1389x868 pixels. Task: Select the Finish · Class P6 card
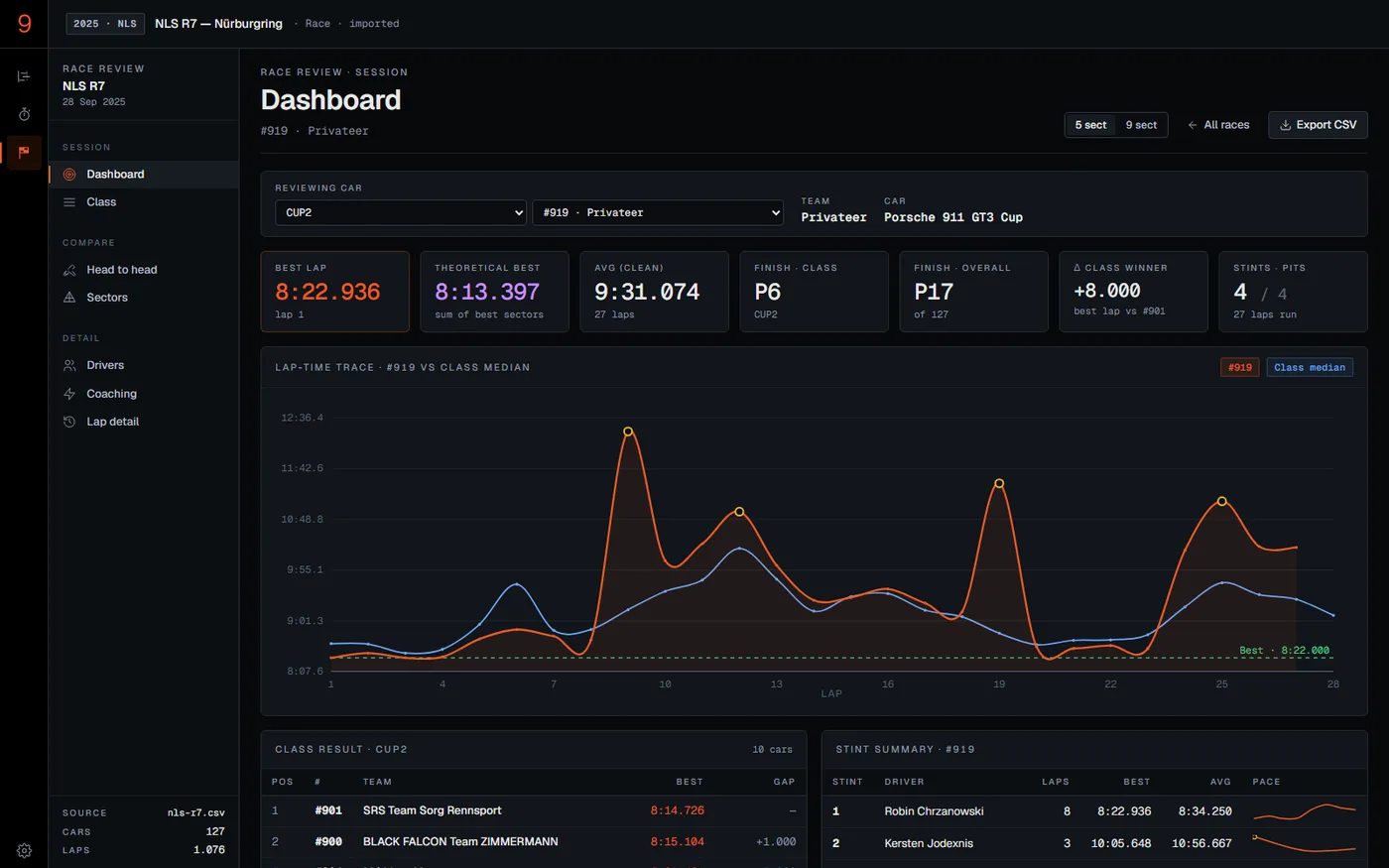[814, 292]
